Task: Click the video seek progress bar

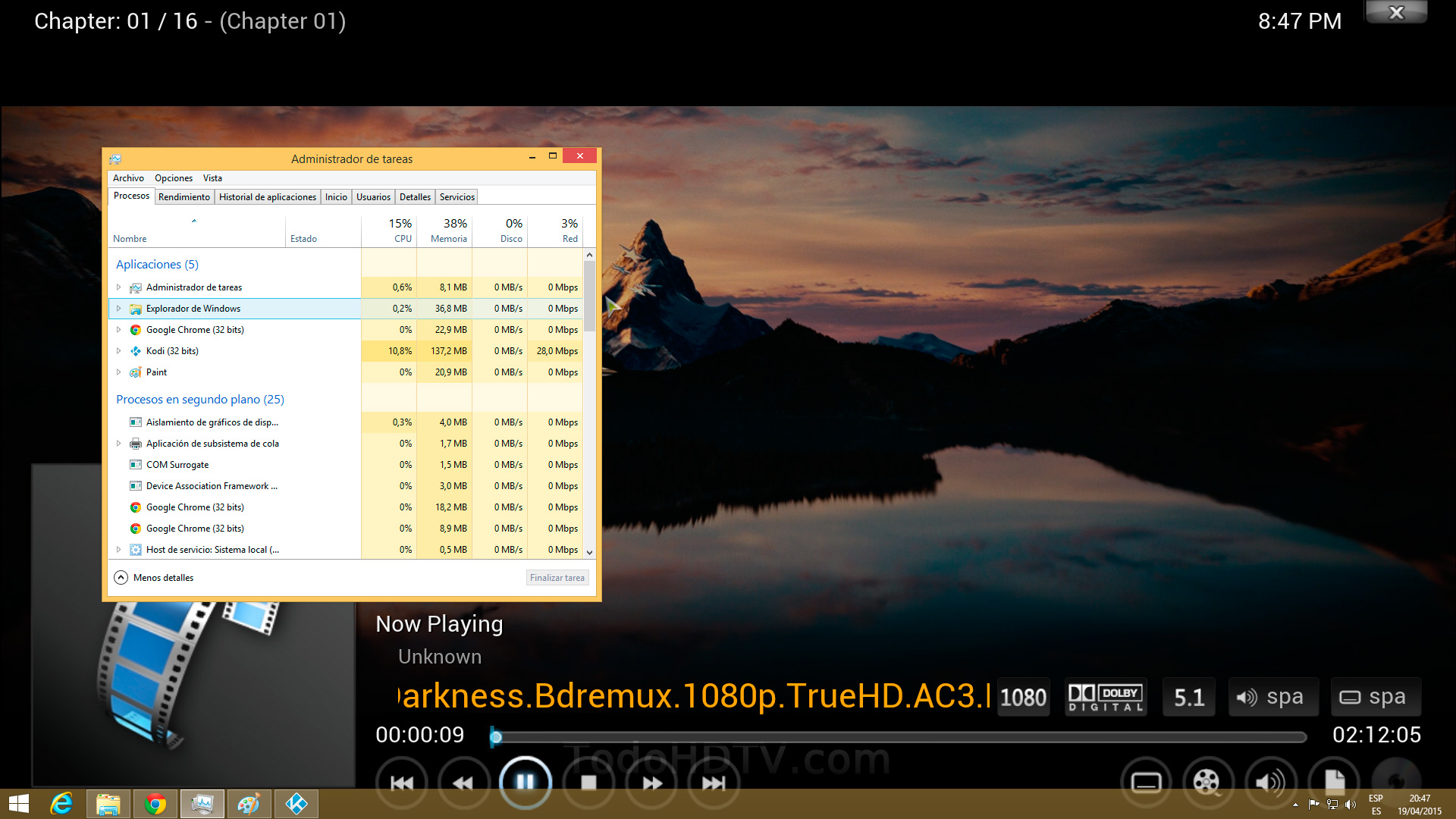Action: [899, 736]
